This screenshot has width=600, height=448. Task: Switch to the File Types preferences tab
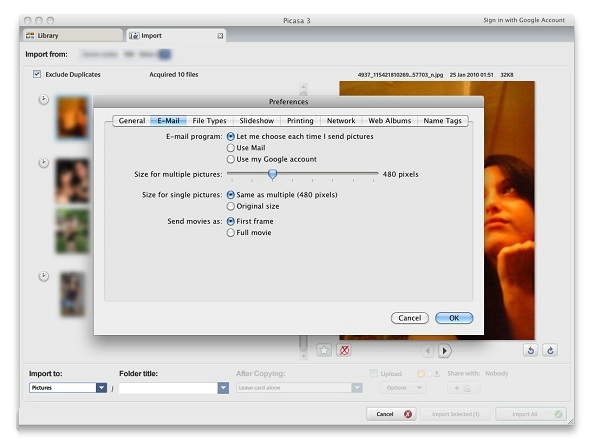coord(209,121)
